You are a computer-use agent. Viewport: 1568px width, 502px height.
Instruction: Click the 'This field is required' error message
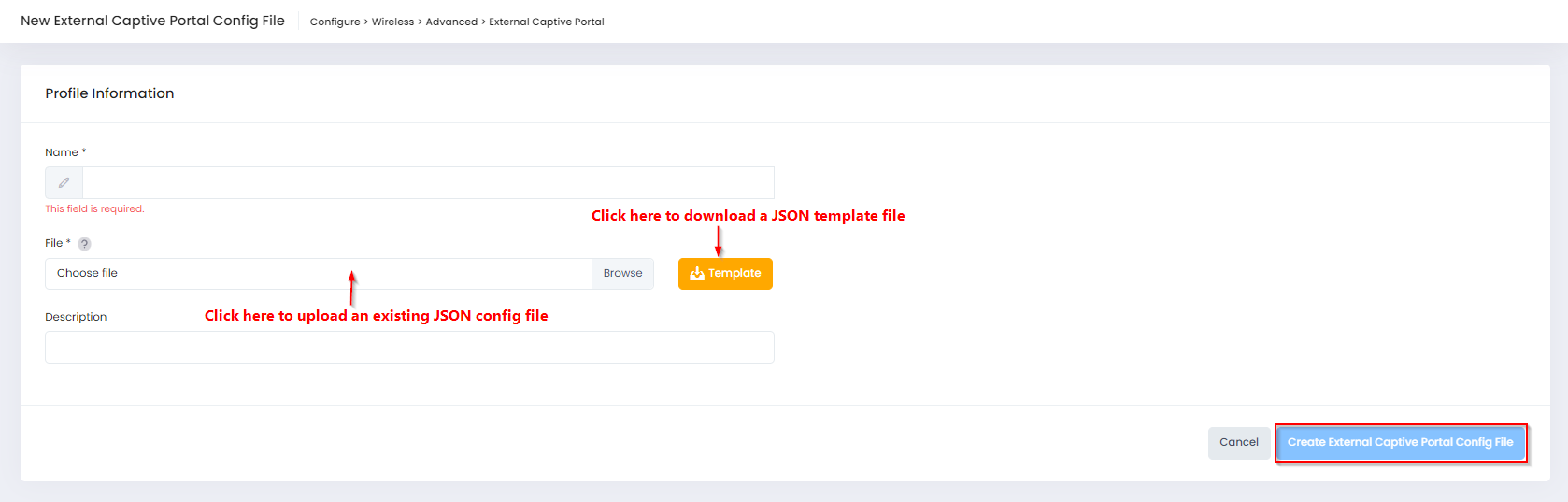coord(94,209)
